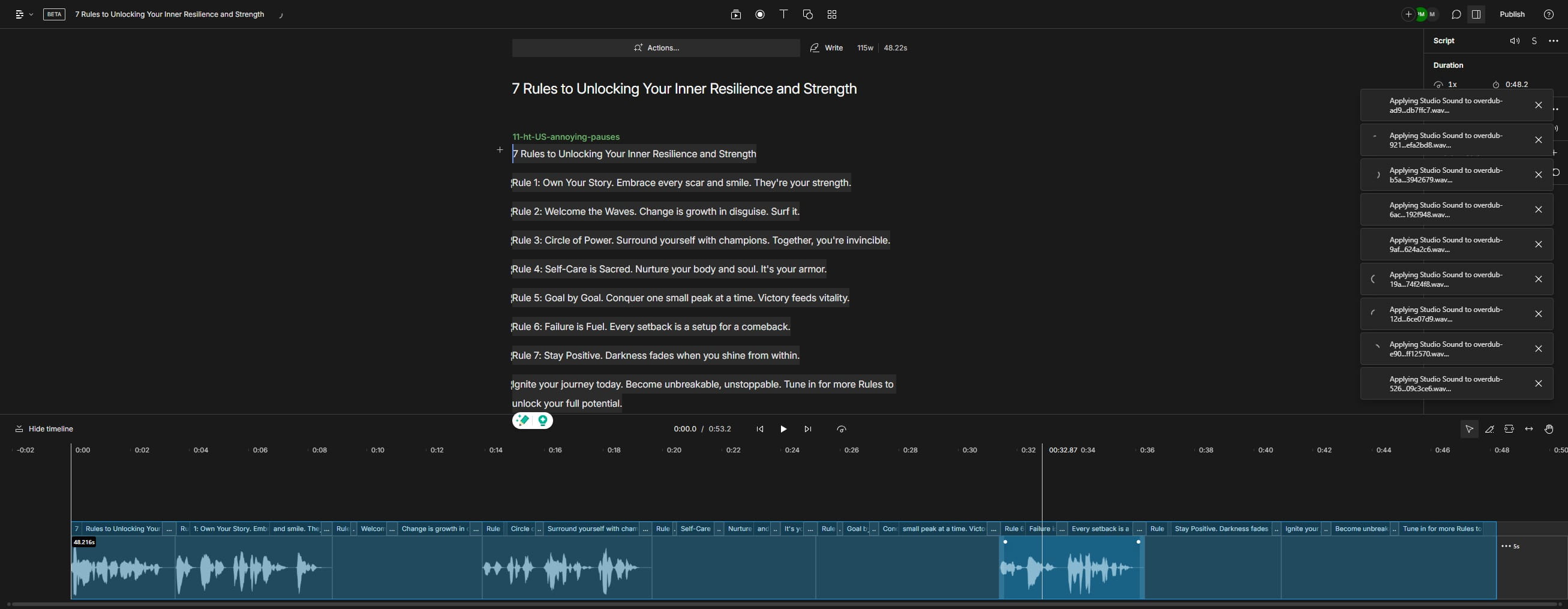Open the 1x speed control in Duration

(x=1446, y=85)
